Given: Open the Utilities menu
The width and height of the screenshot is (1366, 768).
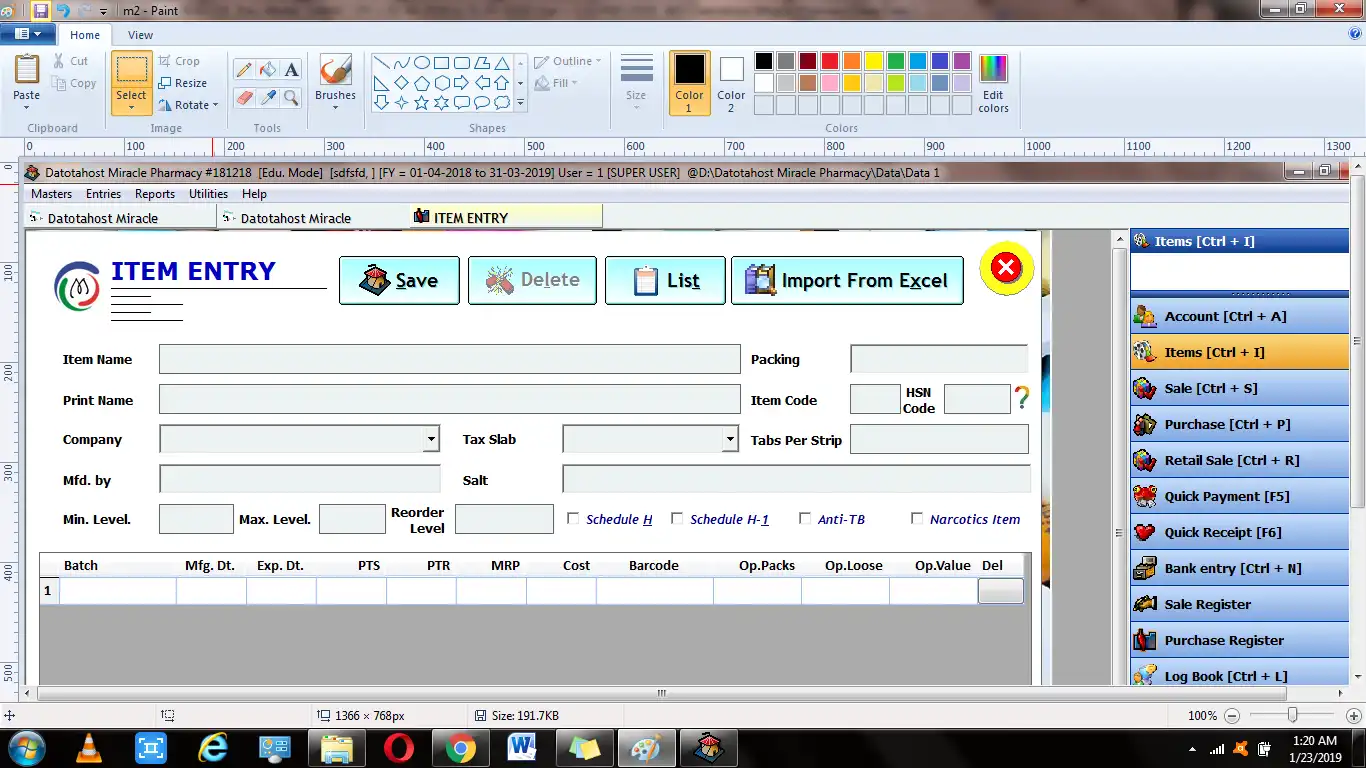Looking at the screenshot, I should pos(209,194).
